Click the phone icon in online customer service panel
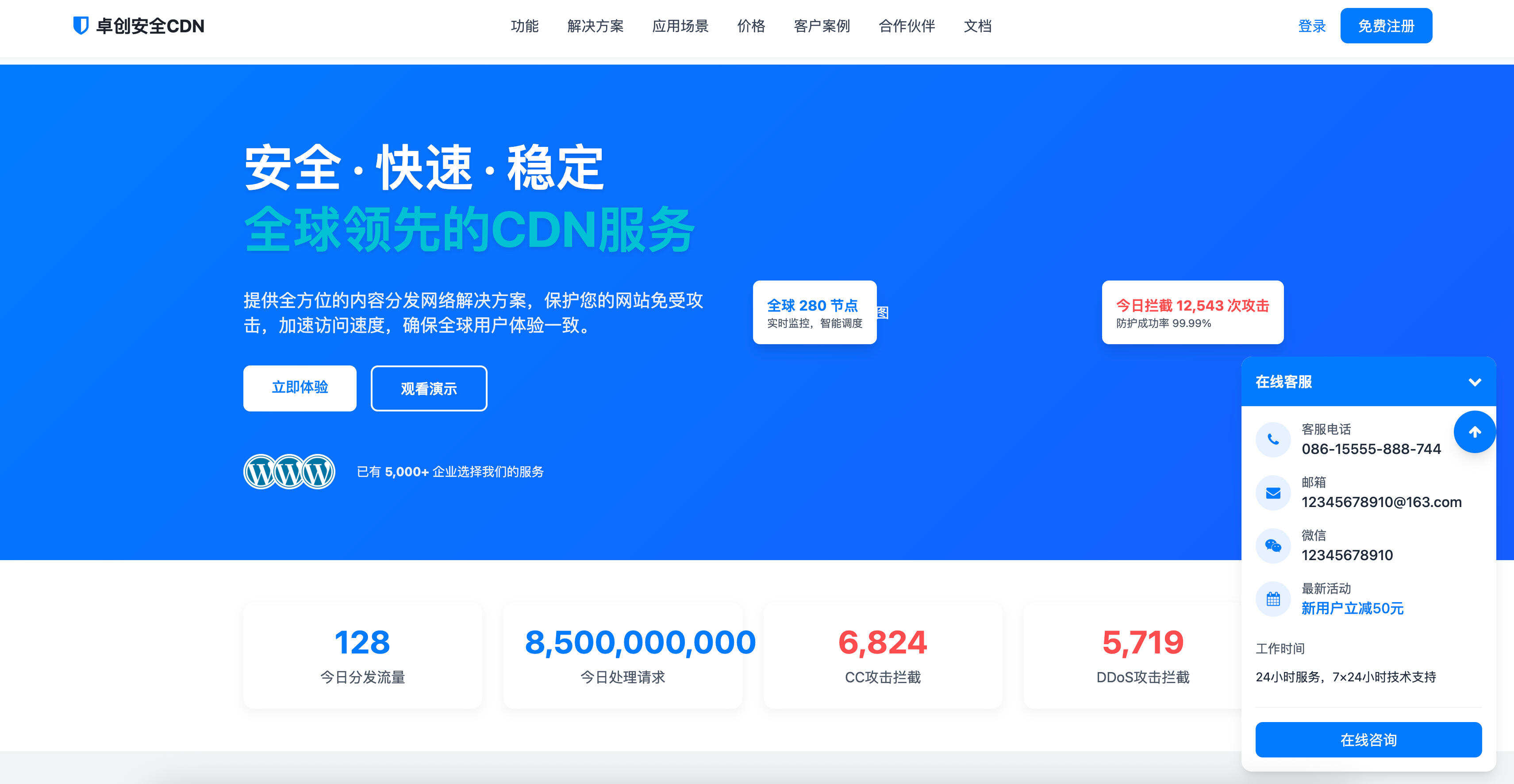 click(1273, 439)
